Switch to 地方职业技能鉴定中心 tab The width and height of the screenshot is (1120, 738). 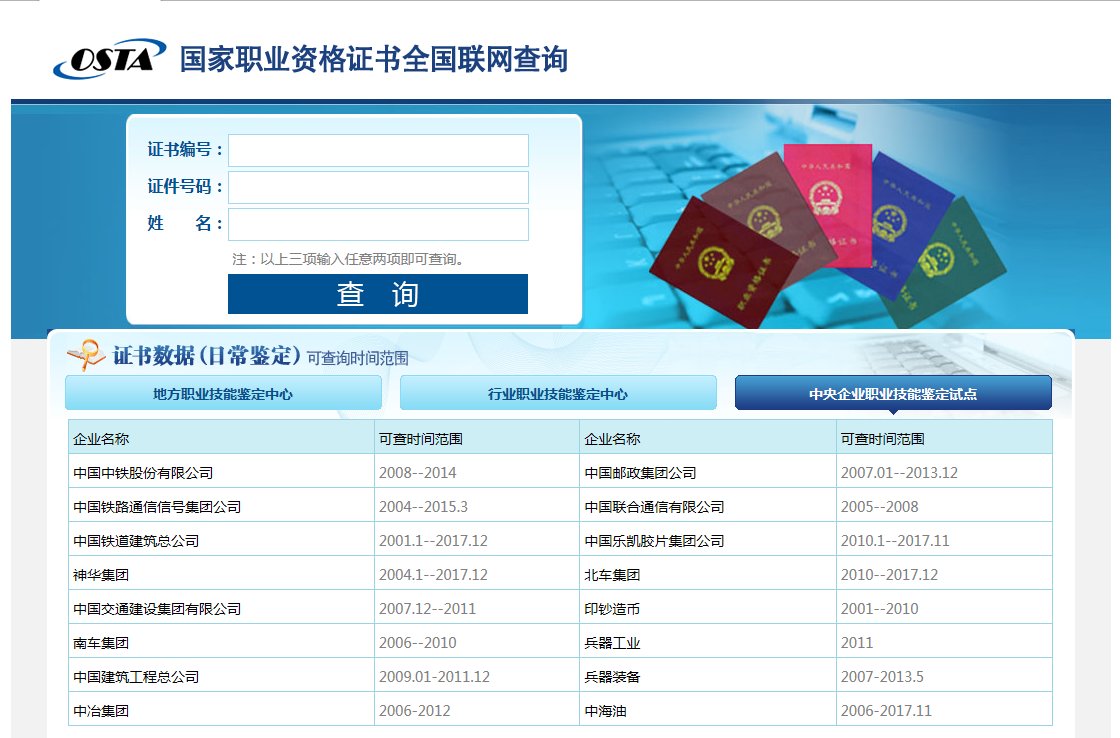223,394
